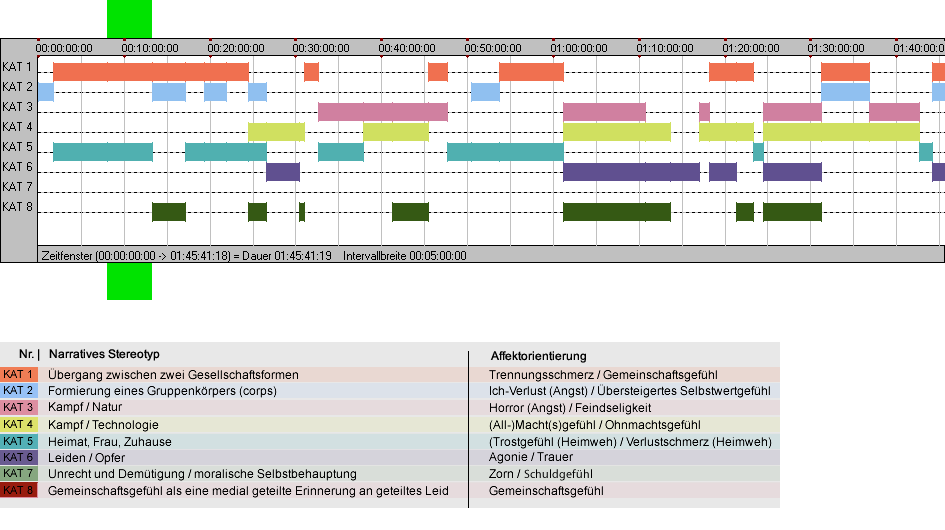Screen dimensions: 945x530
Task: Select the KAT 5 row label in timeline
Action: click(x=17, y=147)
